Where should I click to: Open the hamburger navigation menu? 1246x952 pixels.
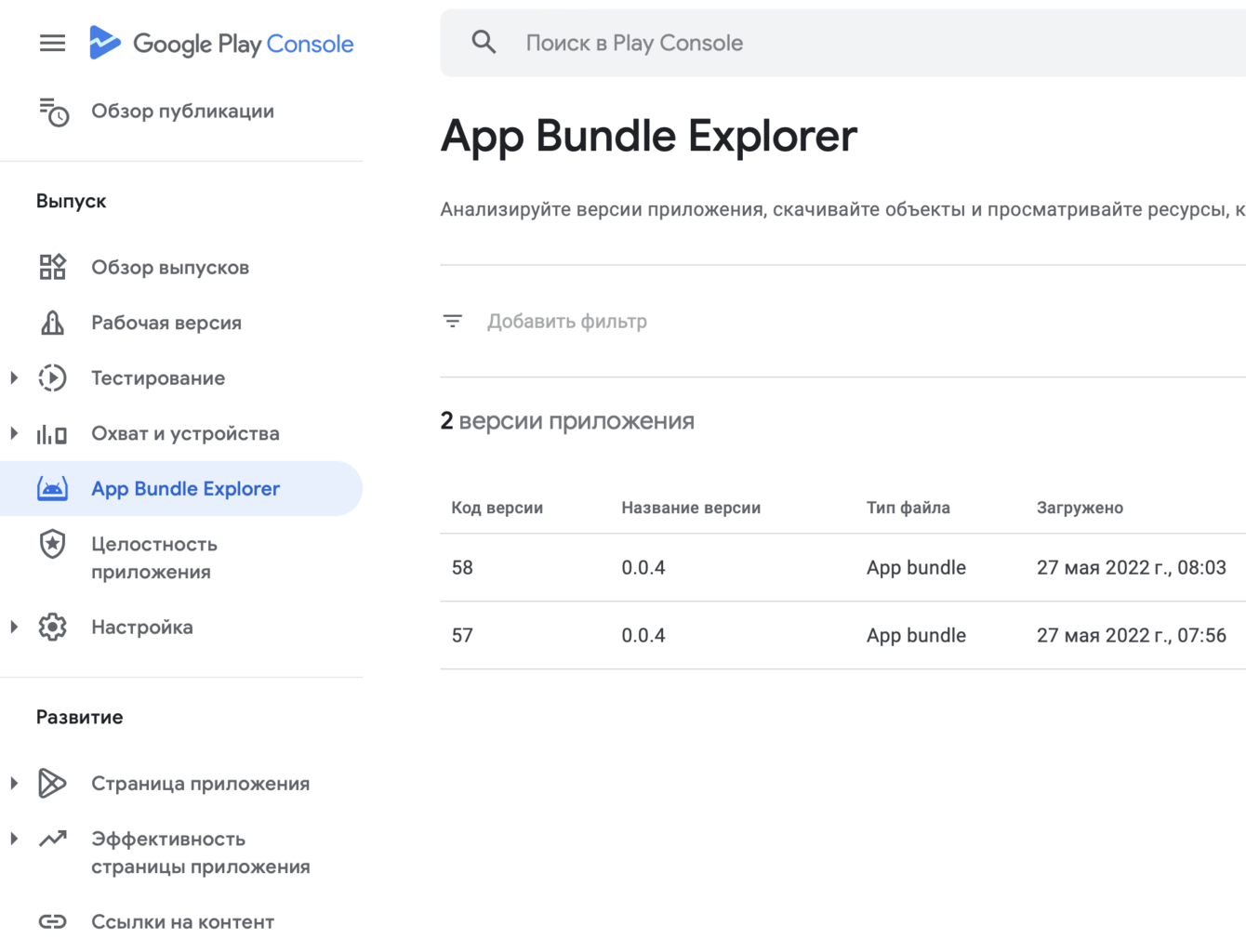coord(52,43)
